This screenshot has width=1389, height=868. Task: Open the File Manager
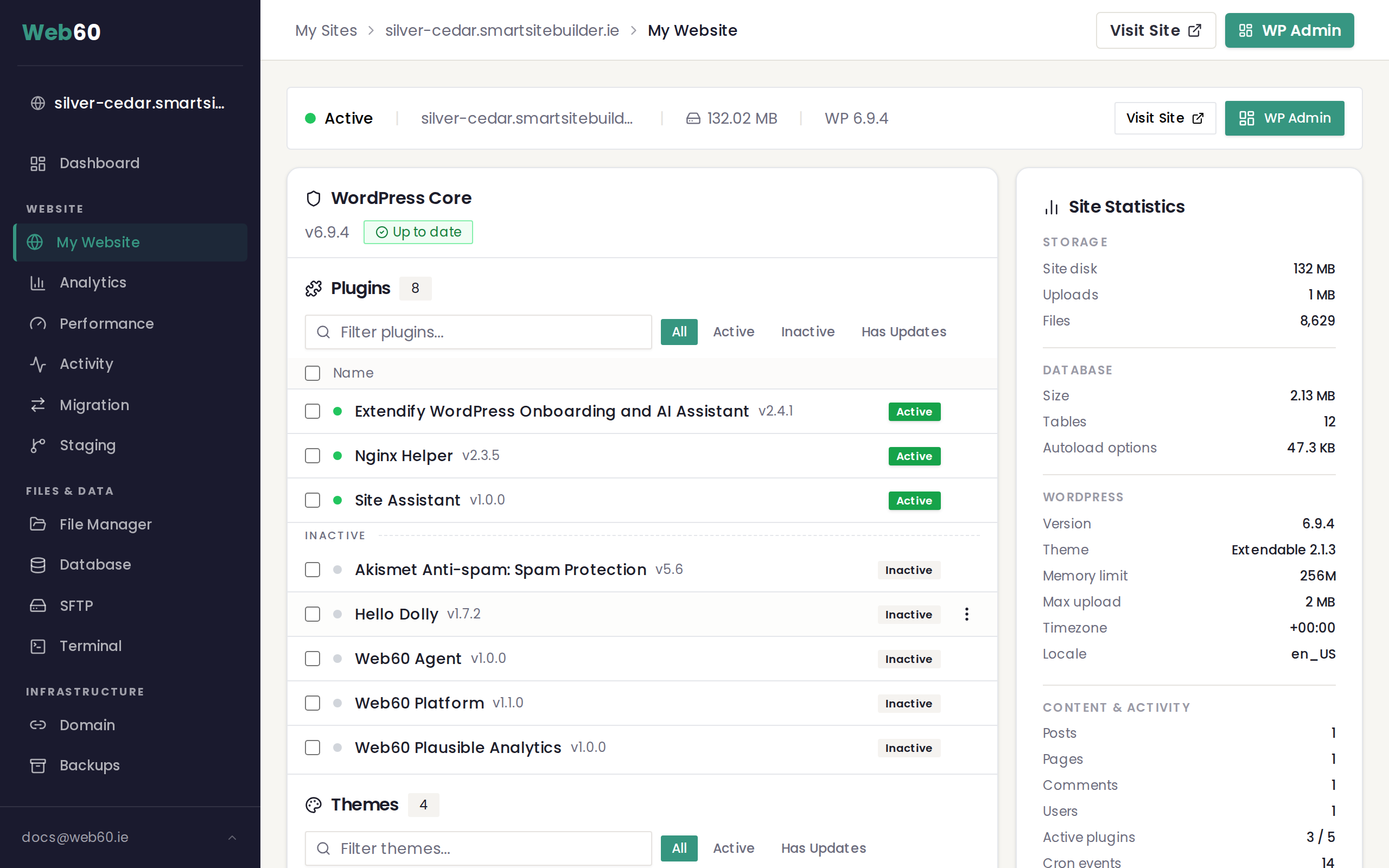pos(105,524)
